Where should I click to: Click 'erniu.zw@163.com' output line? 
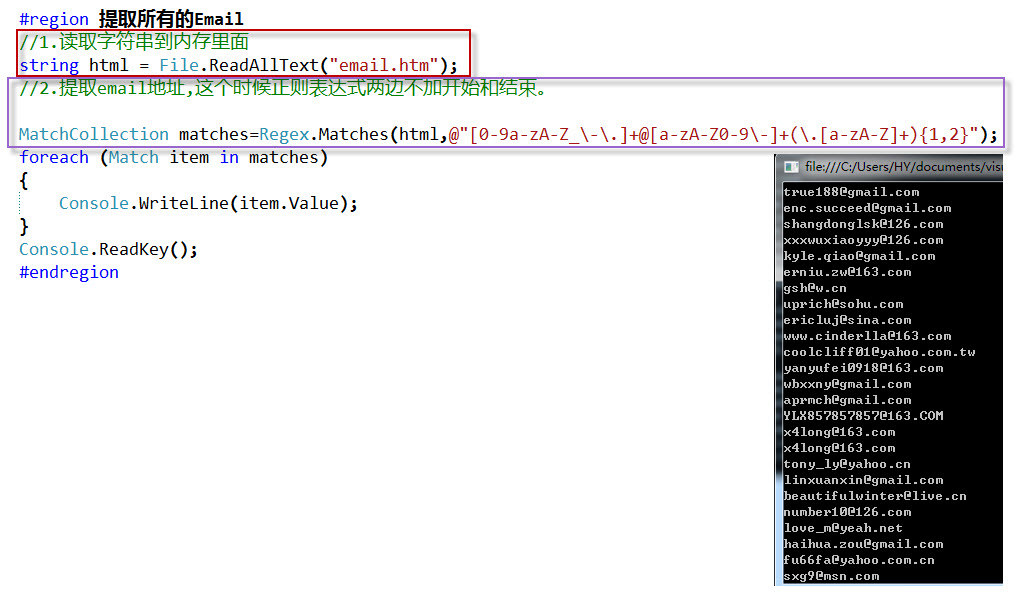847,272
